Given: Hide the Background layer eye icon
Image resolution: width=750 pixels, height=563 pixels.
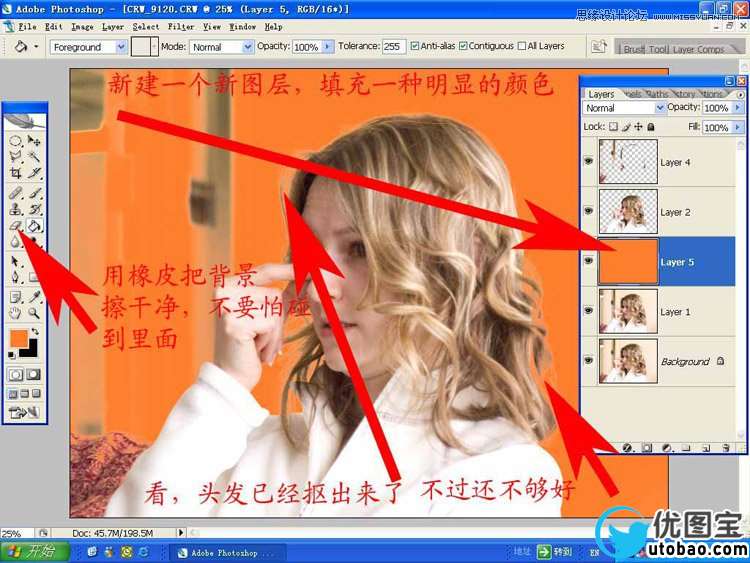Looking at the screenshot, I should pos(589,360).
